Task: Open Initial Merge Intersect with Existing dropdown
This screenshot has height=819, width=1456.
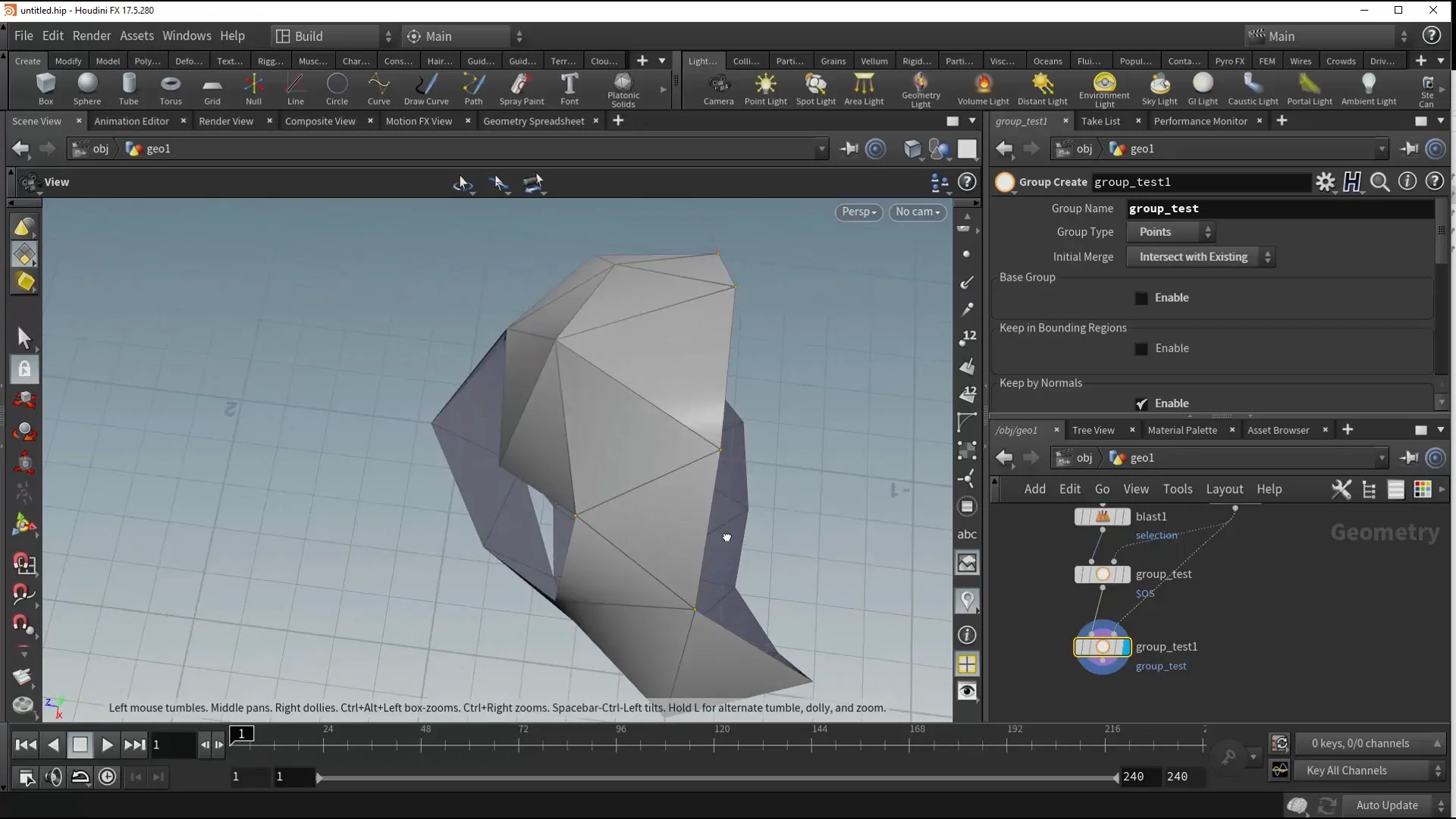Action: click(x=1200, y=257)
